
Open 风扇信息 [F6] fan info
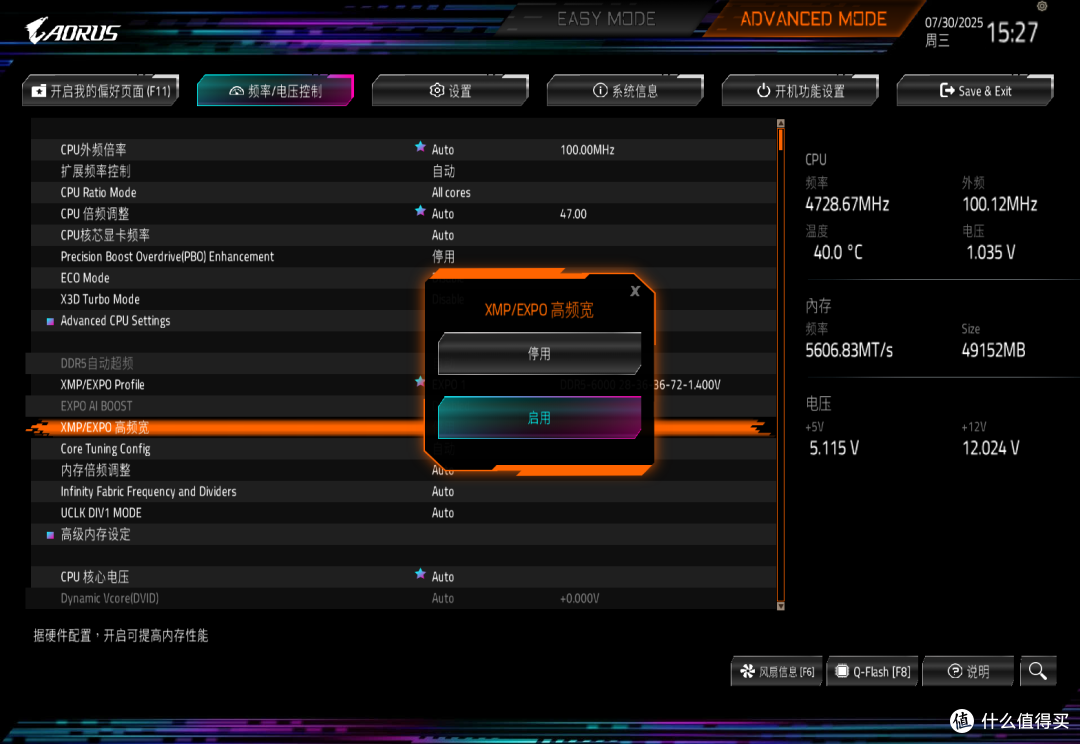click(x=777, y=671)
